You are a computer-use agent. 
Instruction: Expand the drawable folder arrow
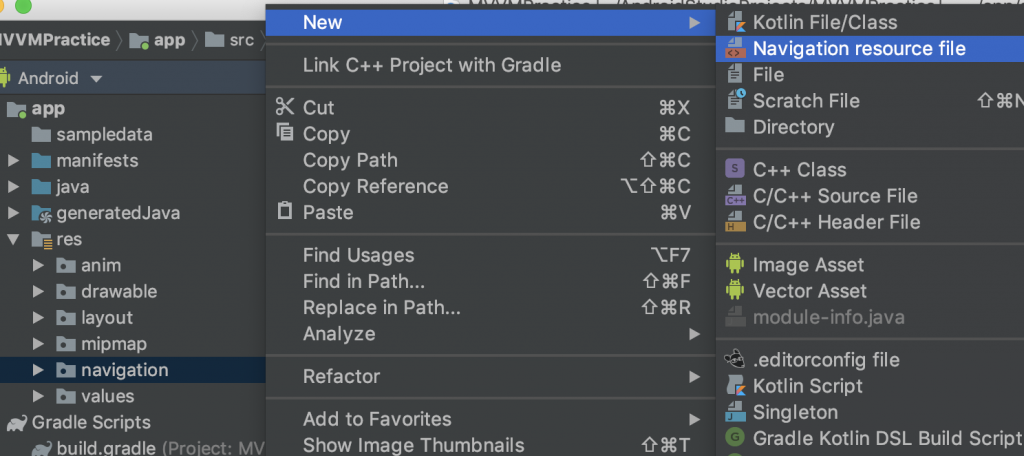coord(39,291)
